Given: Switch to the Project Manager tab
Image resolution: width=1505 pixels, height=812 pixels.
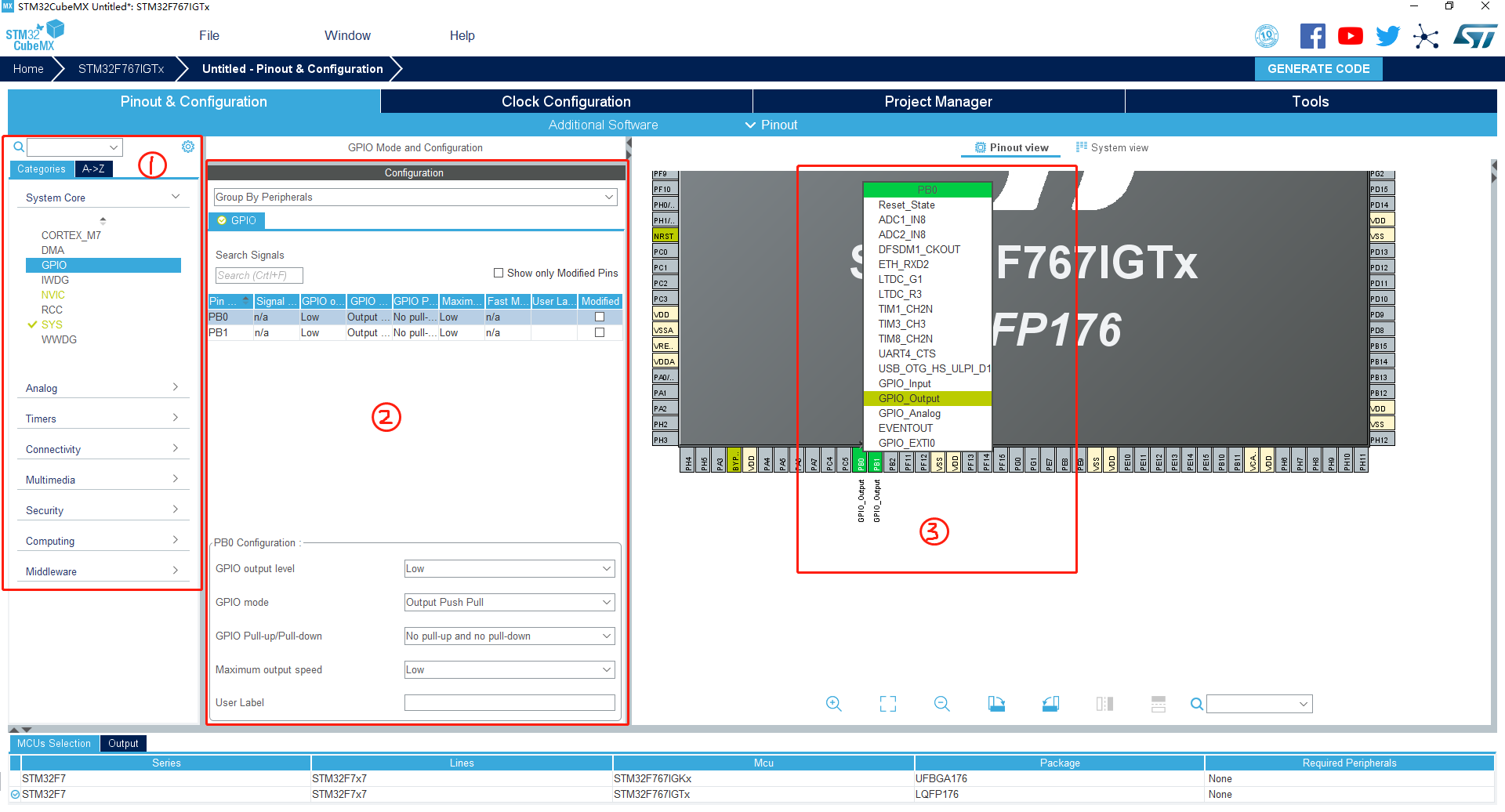Looking at the screenshot, I should tap(938, 101).
